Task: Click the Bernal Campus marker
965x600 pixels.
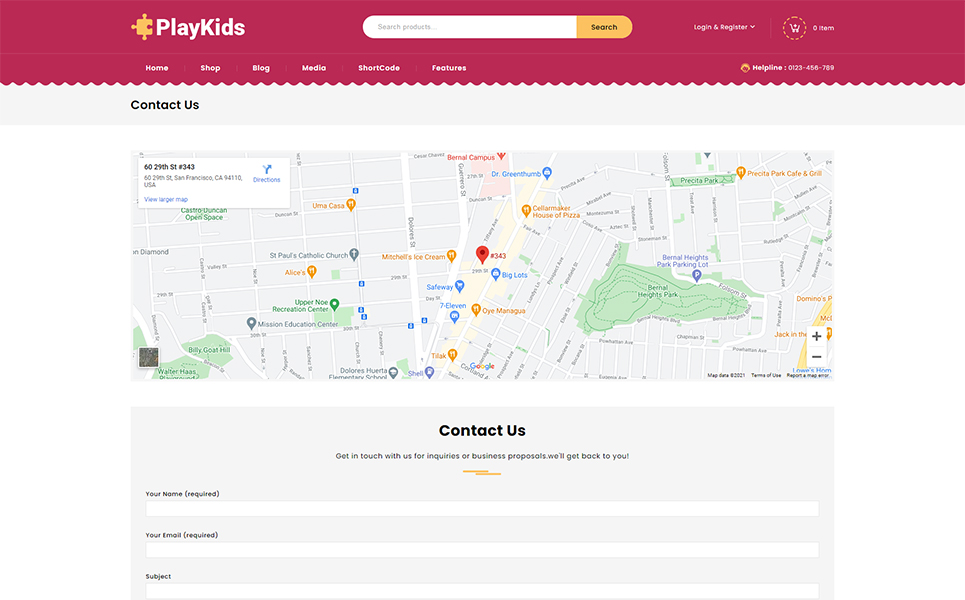Action: (502, 156)
